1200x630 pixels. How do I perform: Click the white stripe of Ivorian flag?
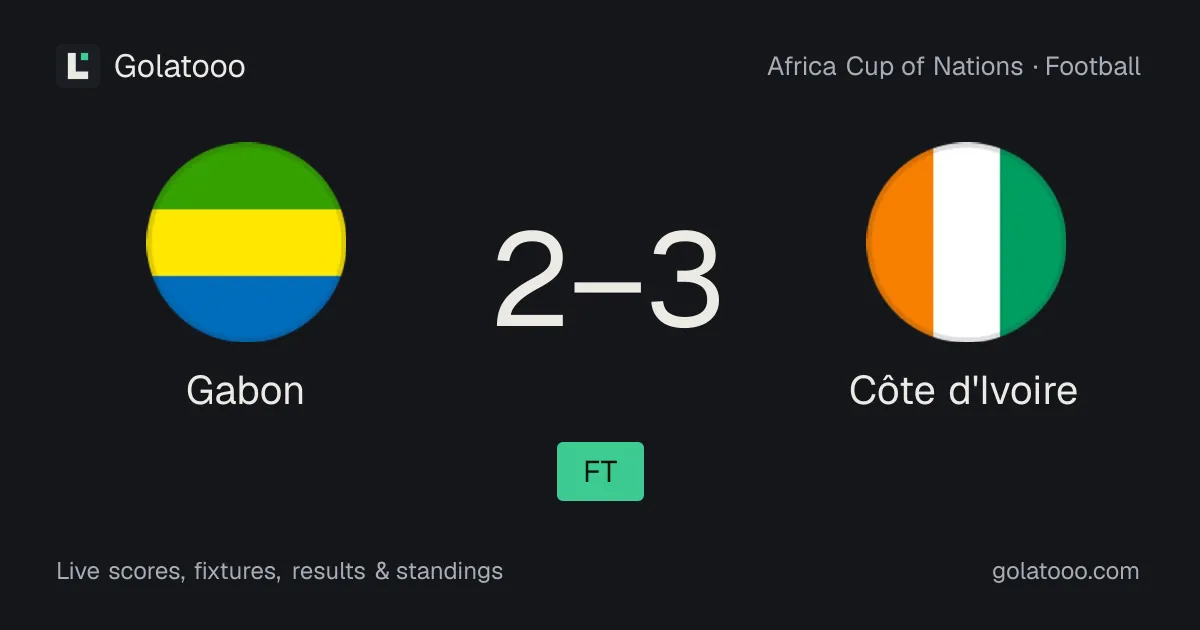[966, 242]
